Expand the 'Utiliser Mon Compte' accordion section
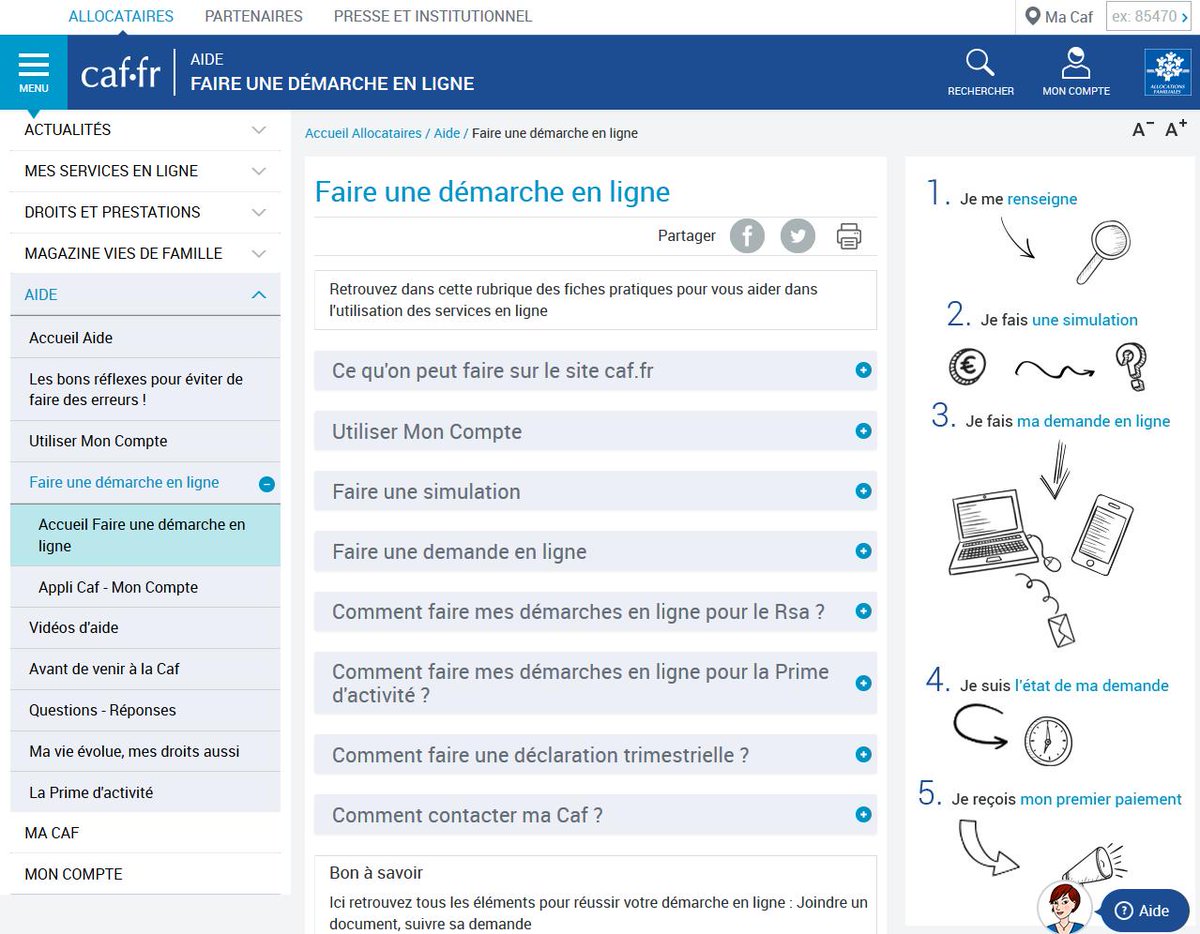Viewport: 1200px width, 934px height. (595, 432)
